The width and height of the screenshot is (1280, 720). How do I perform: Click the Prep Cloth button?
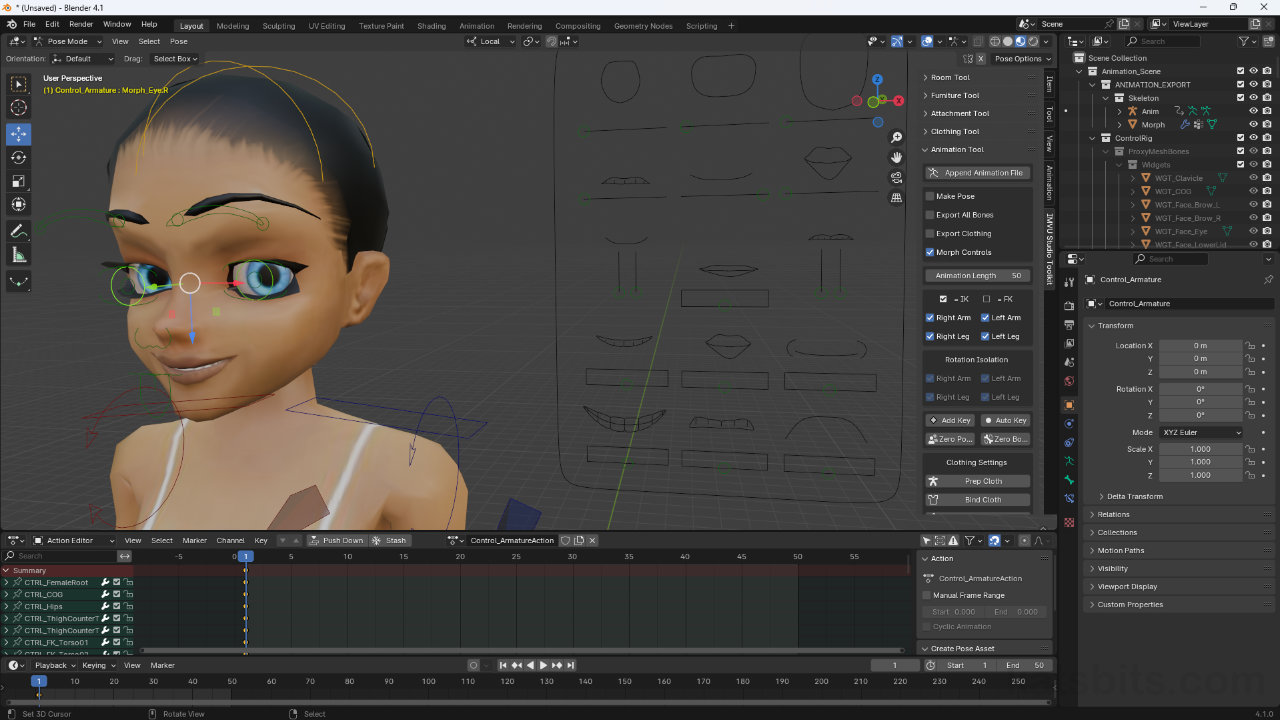[977, 481]
